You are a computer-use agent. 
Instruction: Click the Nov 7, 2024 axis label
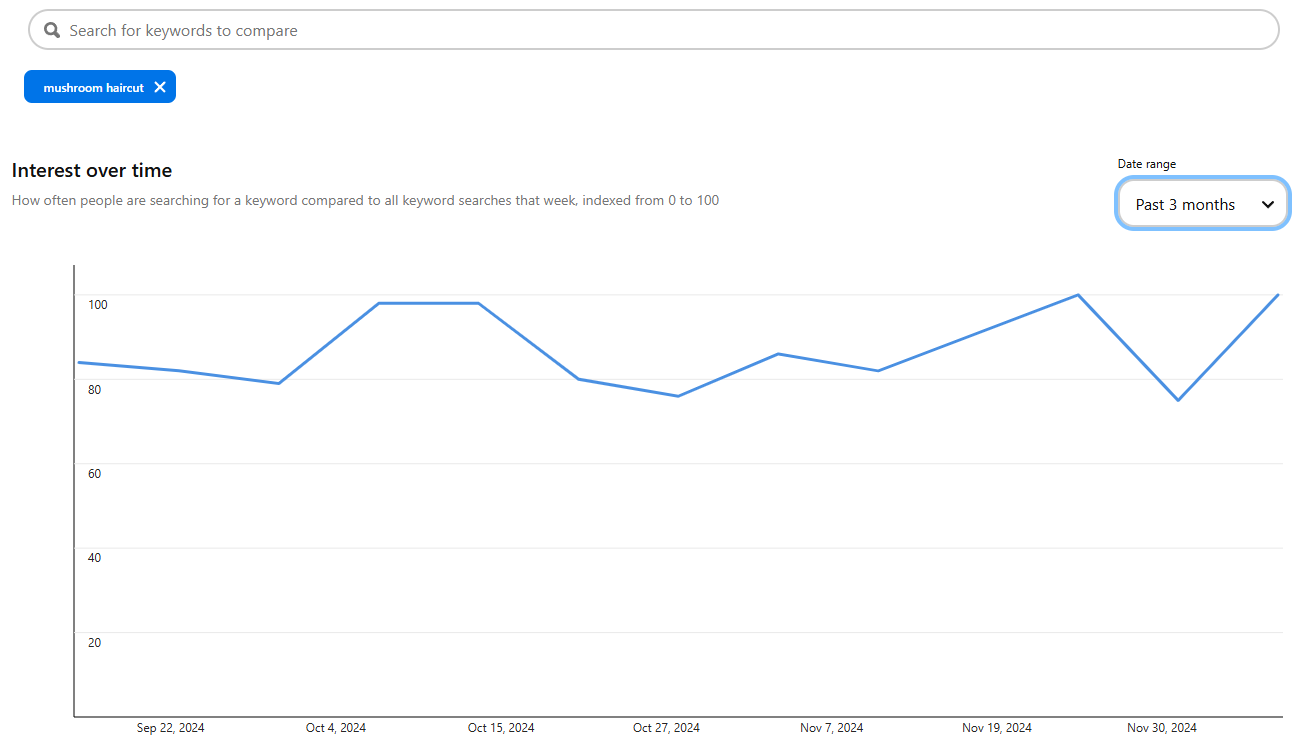click(832, 728)
